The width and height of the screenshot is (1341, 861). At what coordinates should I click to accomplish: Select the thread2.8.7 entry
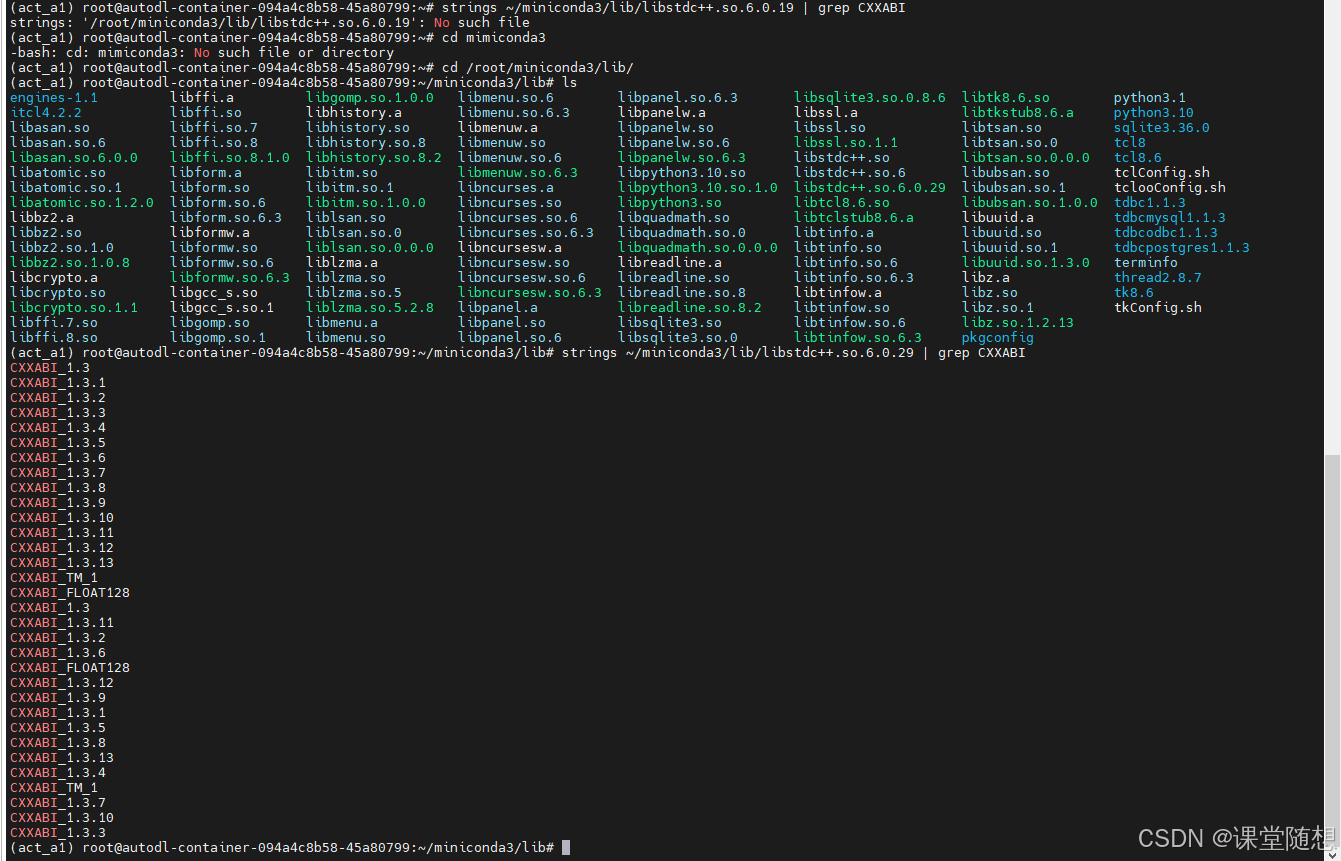point(1158,278)
